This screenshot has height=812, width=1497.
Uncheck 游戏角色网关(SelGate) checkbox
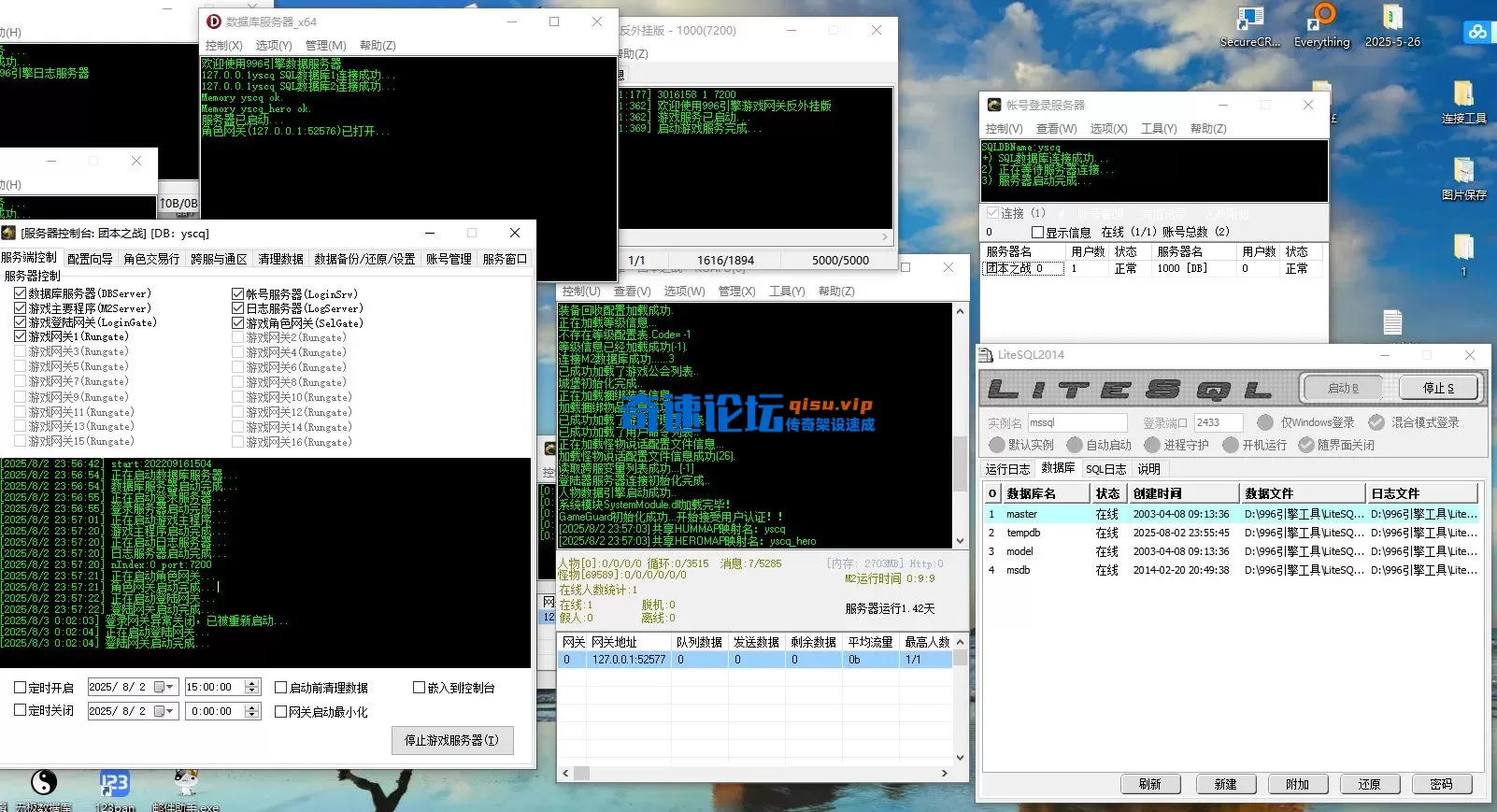[237, 323]
